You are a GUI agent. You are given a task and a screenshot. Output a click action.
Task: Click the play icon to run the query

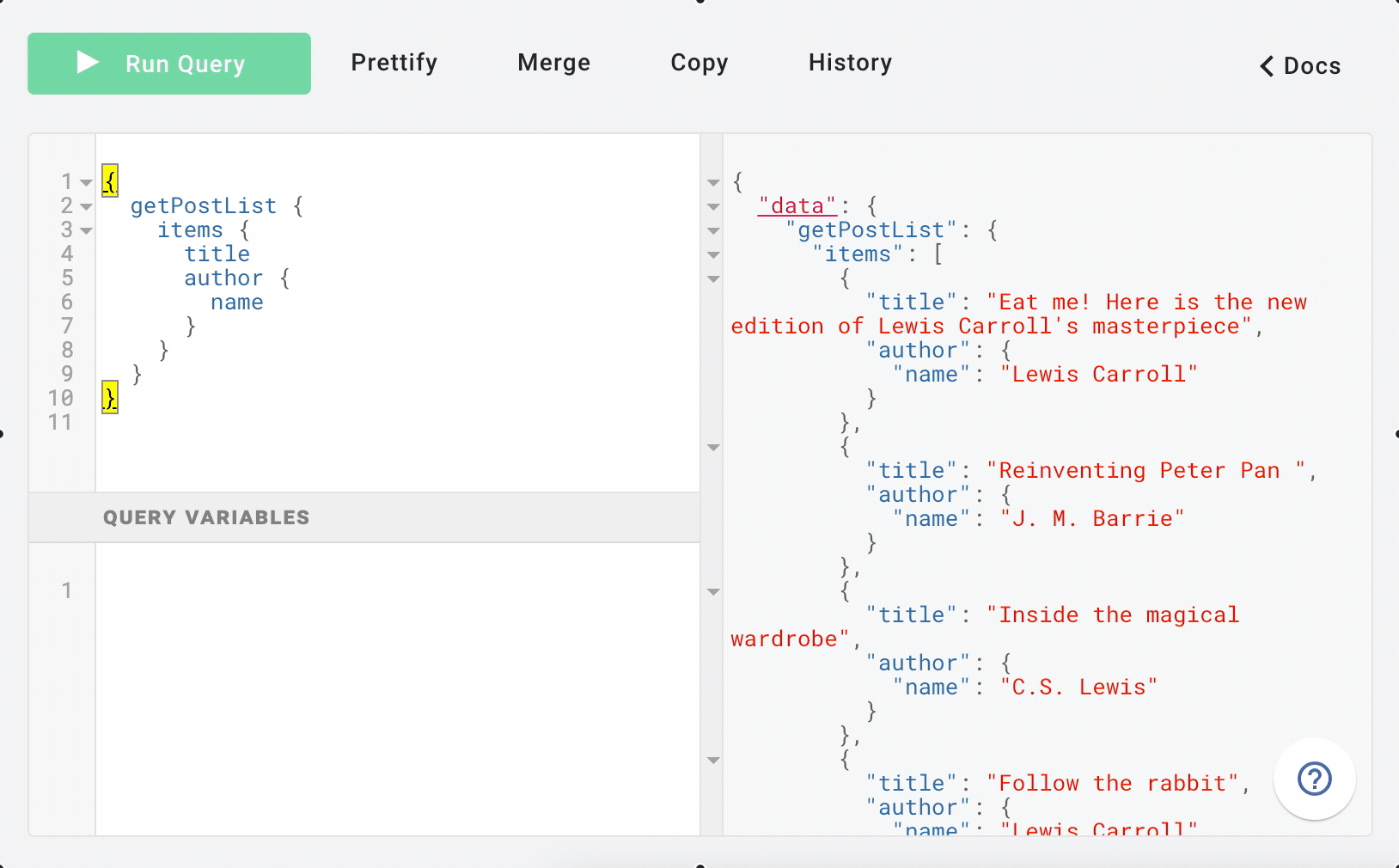(85, 63)
